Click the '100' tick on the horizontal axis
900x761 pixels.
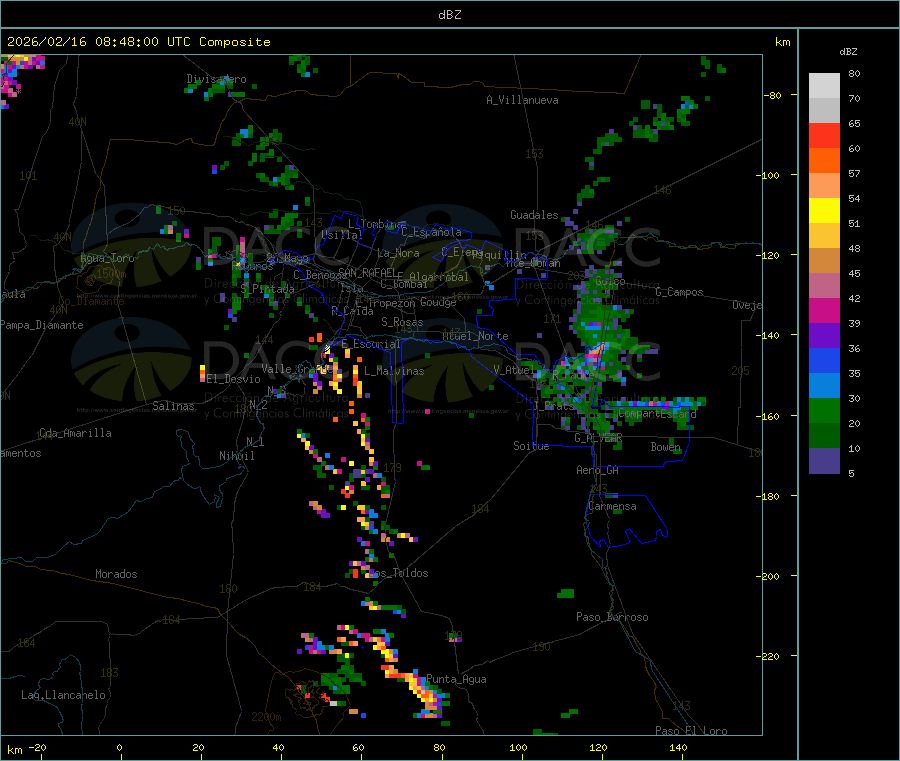(518, 748)
